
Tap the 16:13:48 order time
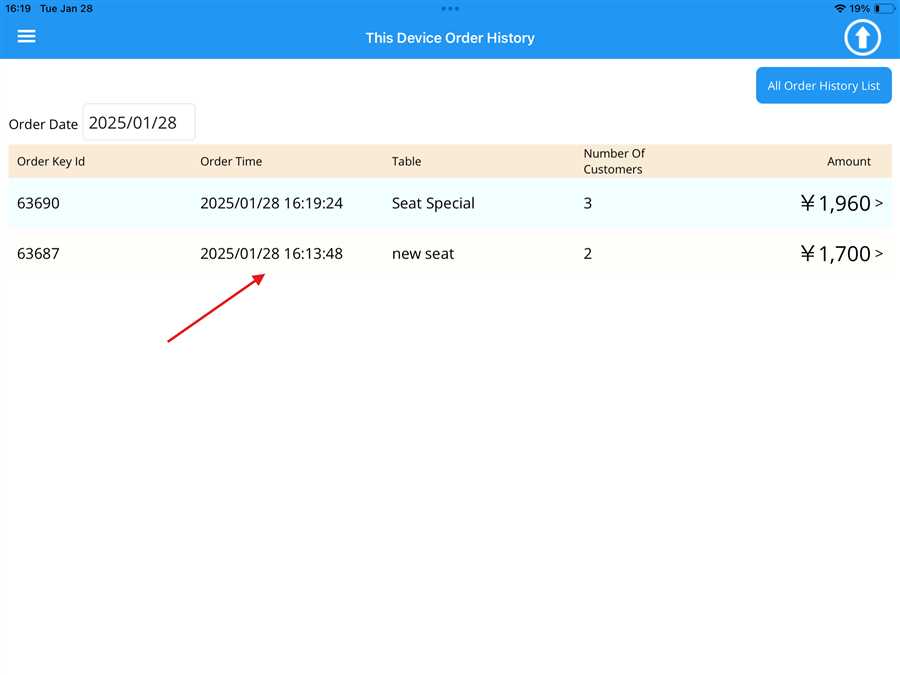tap(271, 254)
